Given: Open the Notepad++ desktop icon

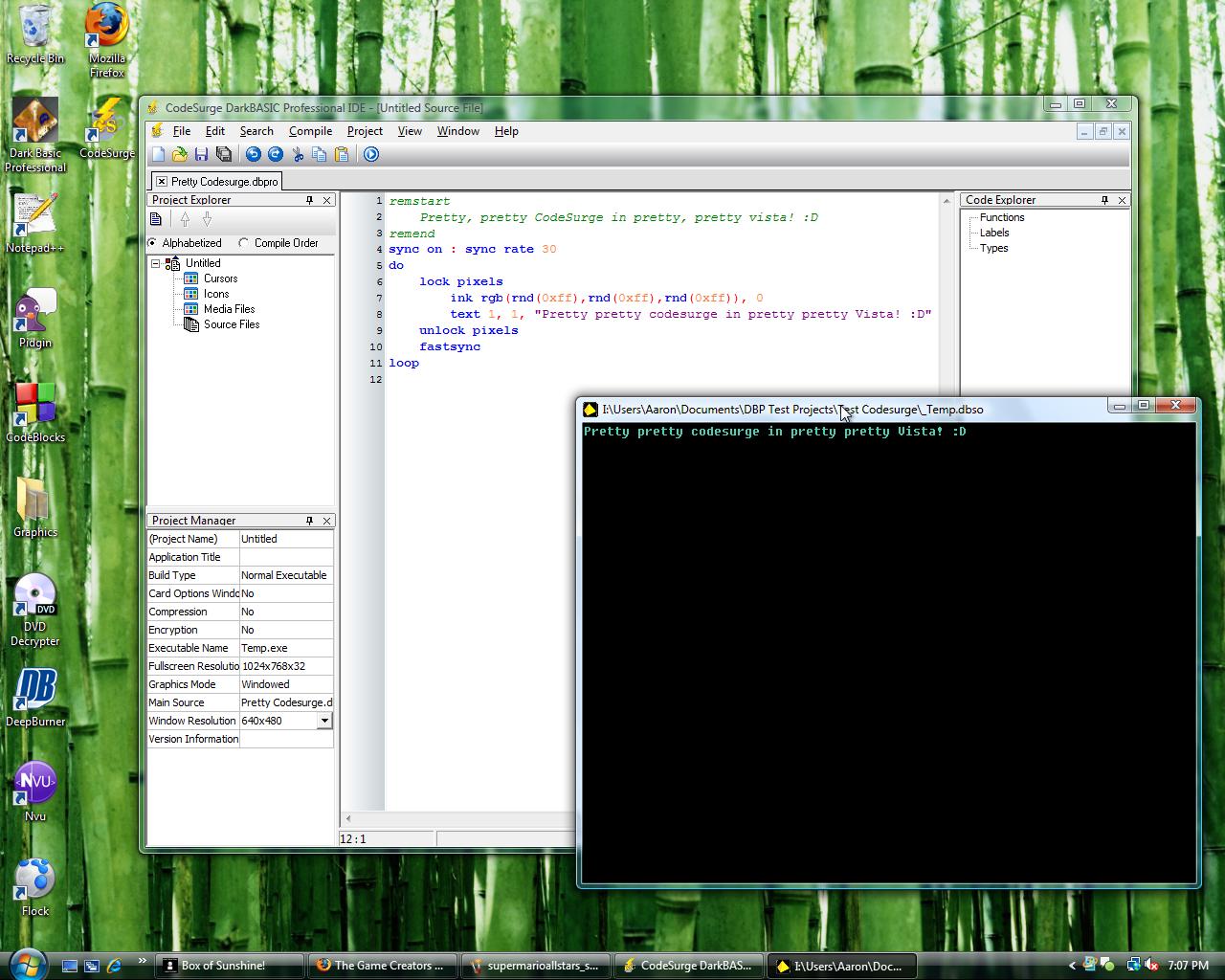Looking at the screenshot, I should pyautogui.click(x=35, y=223).
